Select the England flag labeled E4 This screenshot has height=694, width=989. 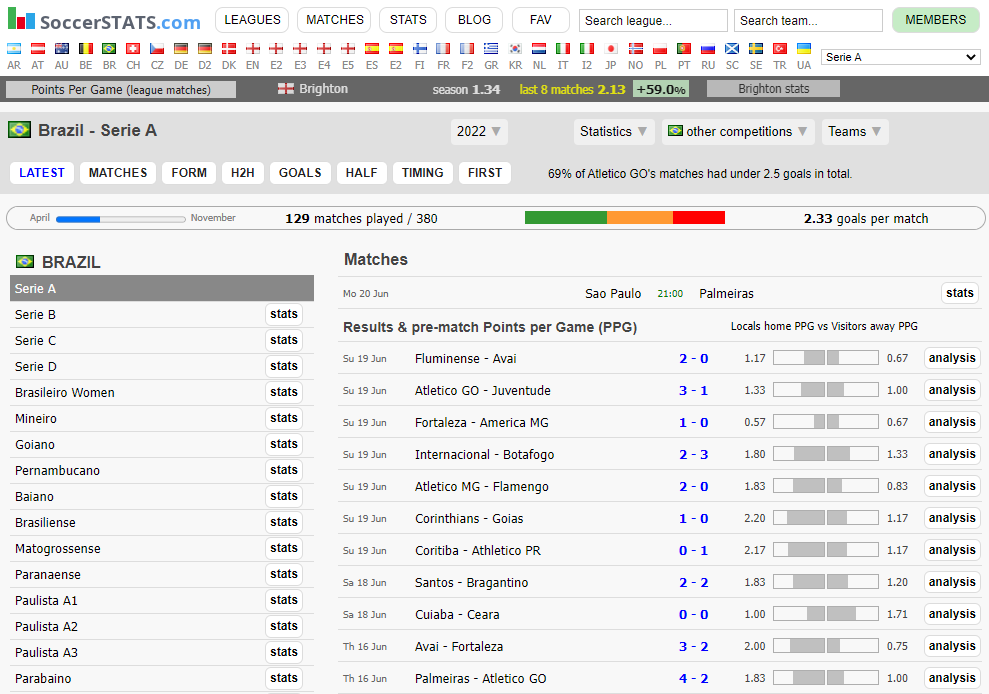coord(324,49)
